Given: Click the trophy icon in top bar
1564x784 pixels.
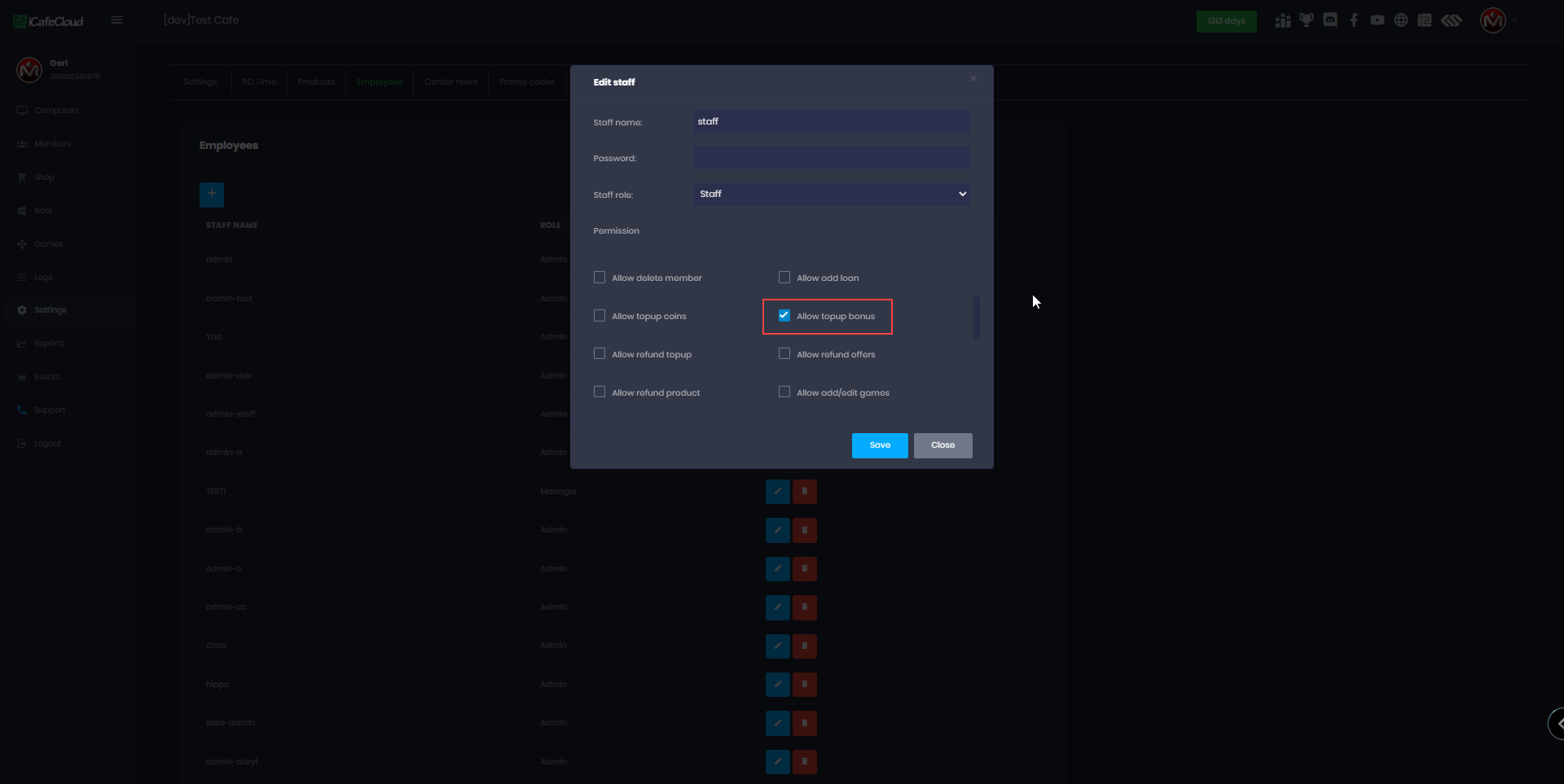Looking at the screenshot, I should click(1307, 20).
